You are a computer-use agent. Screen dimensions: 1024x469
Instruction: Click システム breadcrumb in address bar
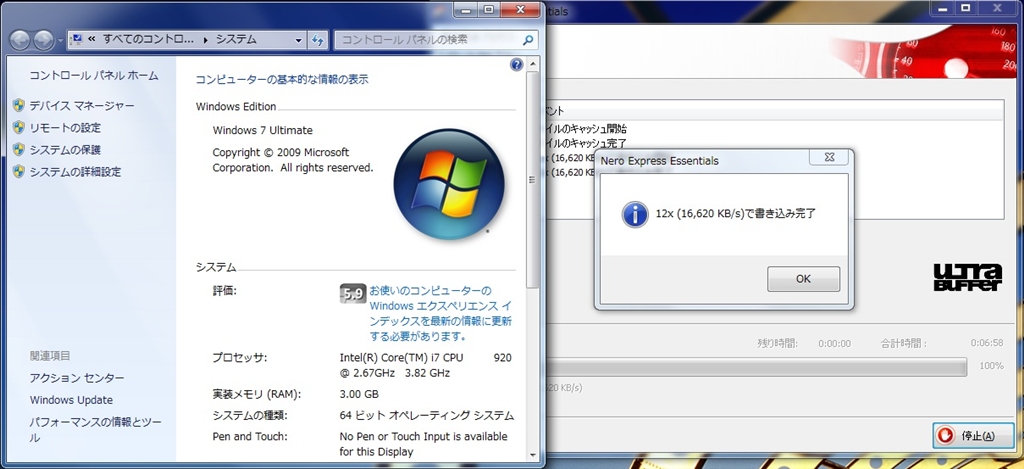236,40
